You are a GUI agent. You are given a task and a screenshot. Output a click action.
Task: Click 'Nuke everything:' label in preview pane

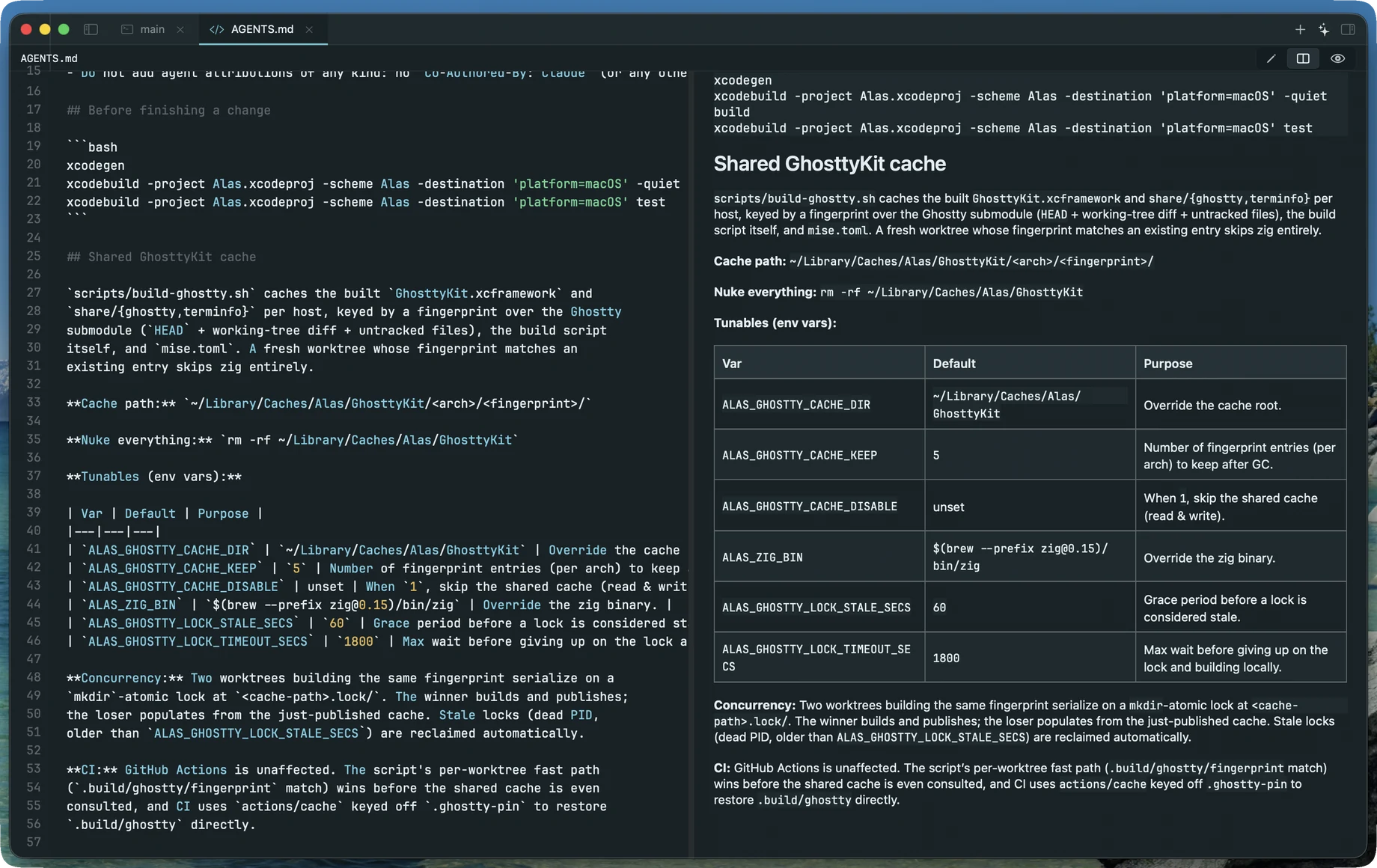[x=765, y=292]
